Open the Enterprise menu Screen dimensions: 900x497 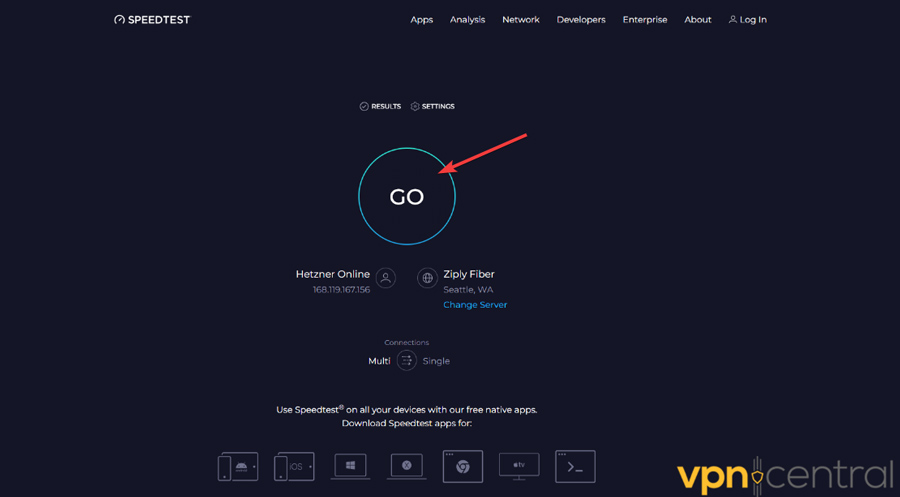pyautogui.click(x=645, y=20)
